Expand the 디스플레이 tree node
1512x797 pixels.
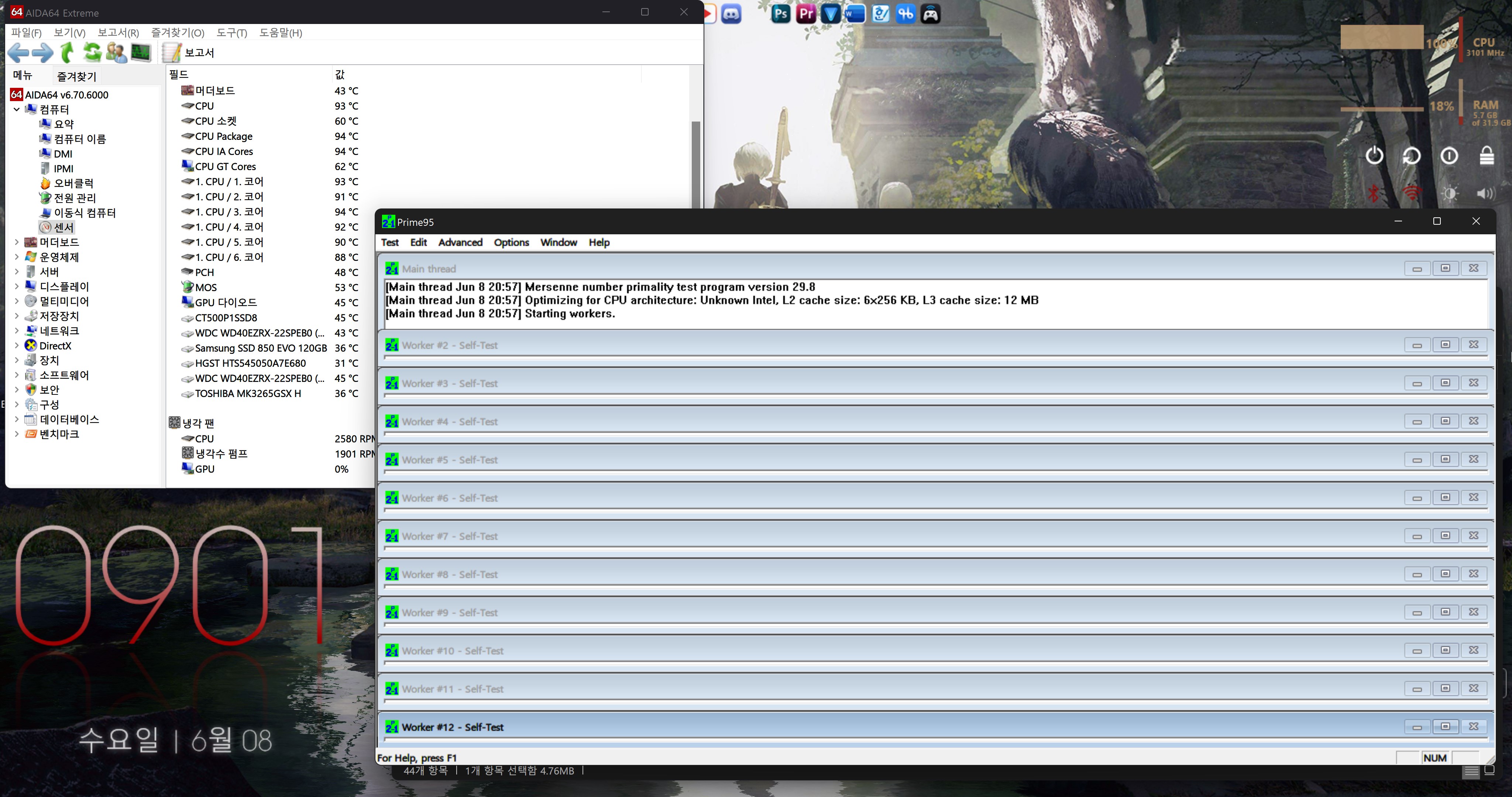click(x=17, y=286)
